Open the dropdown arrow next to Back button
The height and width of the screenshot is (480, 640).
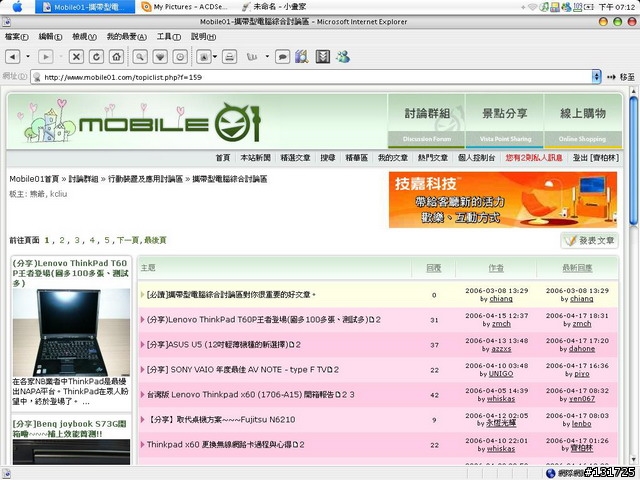pos(28,56)
